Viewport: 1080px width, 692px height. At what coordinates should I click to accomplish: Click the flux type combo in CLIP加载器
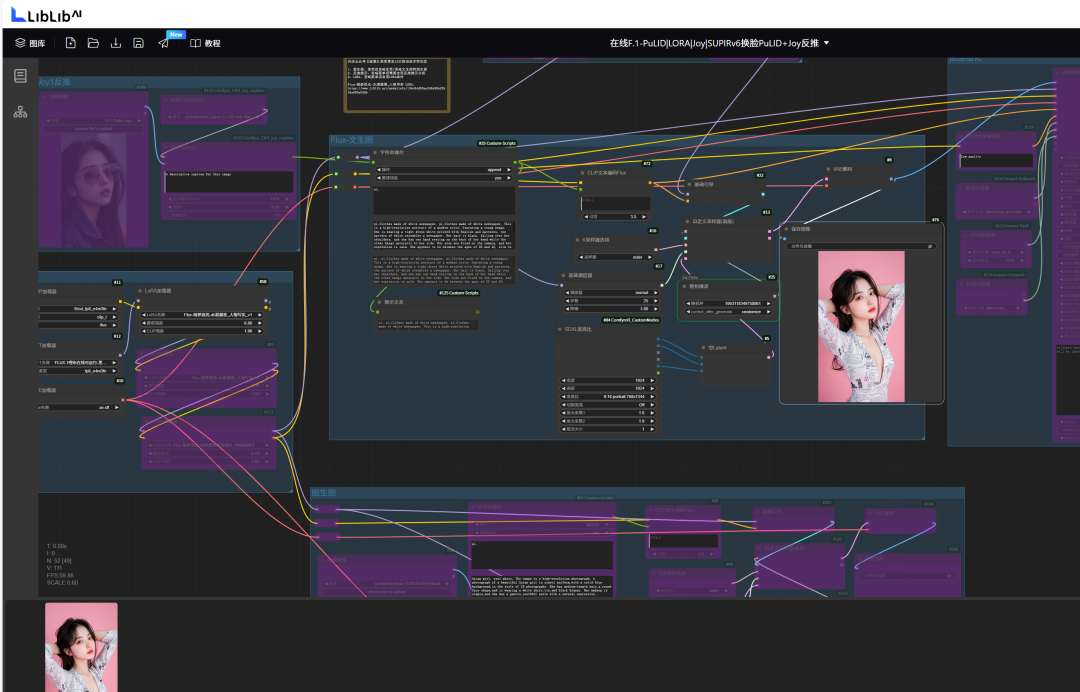click(78, 324)
